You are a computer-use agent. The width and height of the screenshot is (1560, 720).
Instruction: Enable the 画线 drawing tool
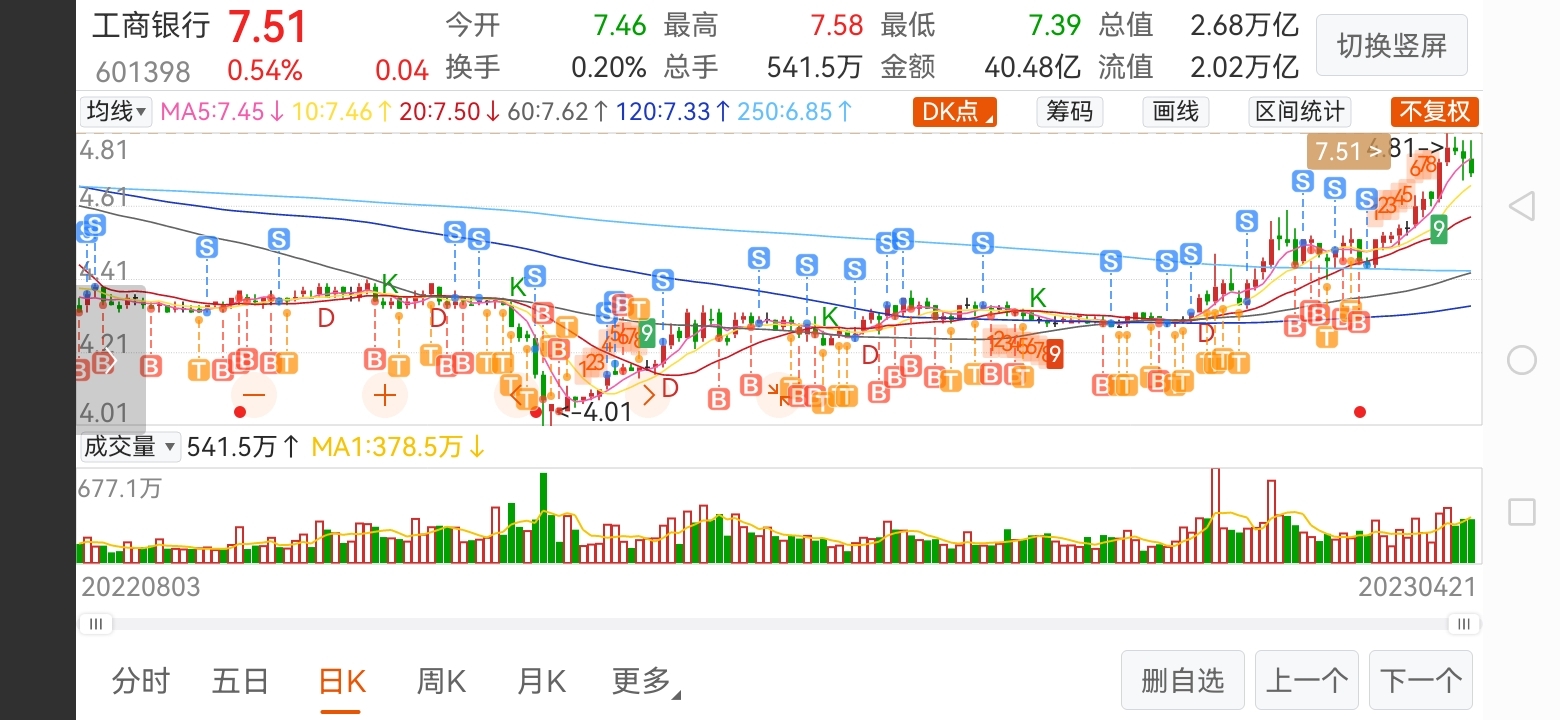coord(1176,111)
